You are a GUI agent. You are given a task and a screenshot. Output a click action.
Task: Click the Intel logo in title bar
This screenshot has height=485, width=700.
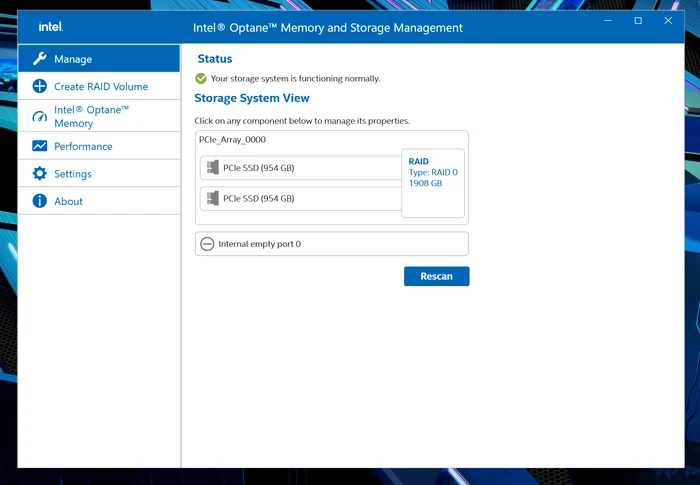click(x=51, y=27)
